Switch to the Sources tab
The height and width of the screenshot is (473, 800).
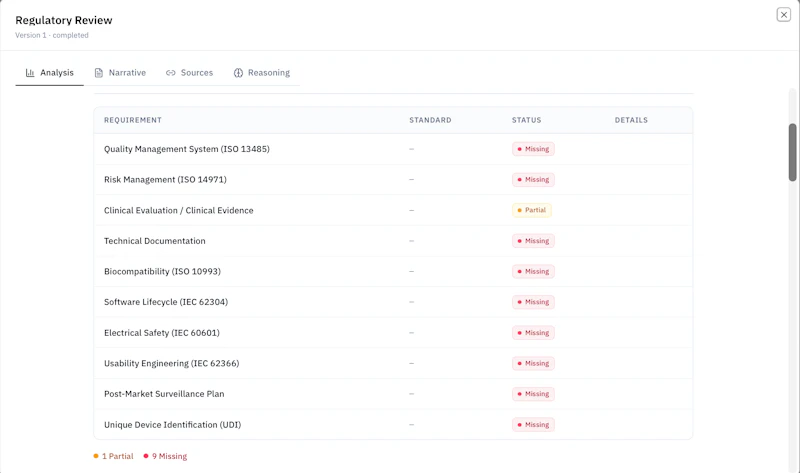pyautogui.click(x=189, y=72)
